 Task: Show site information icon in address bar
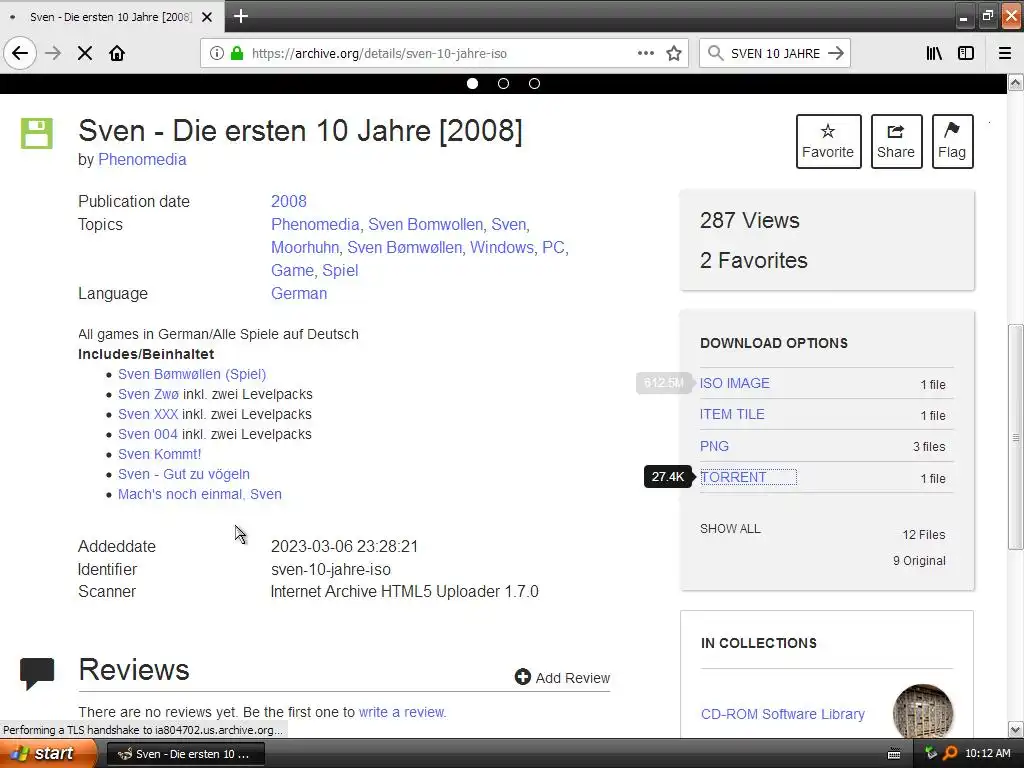[217, 53]
